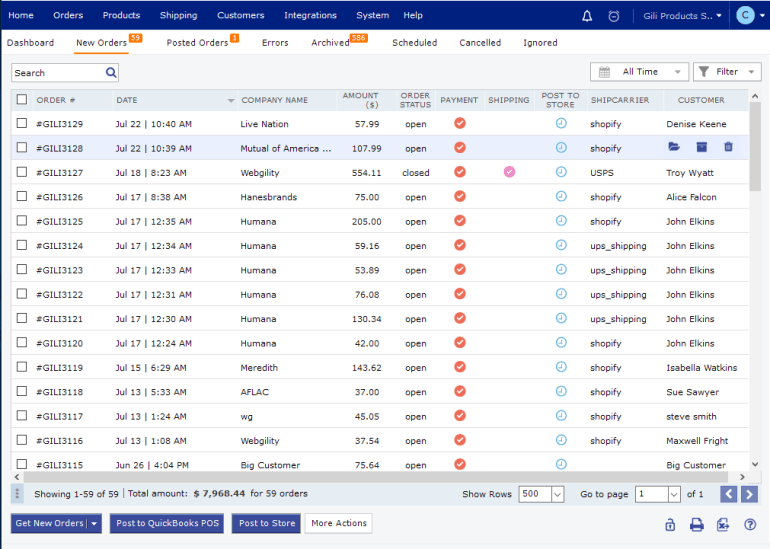Open help via question mark icon
This screenshot has width=770, height=549.
(750, 524)
